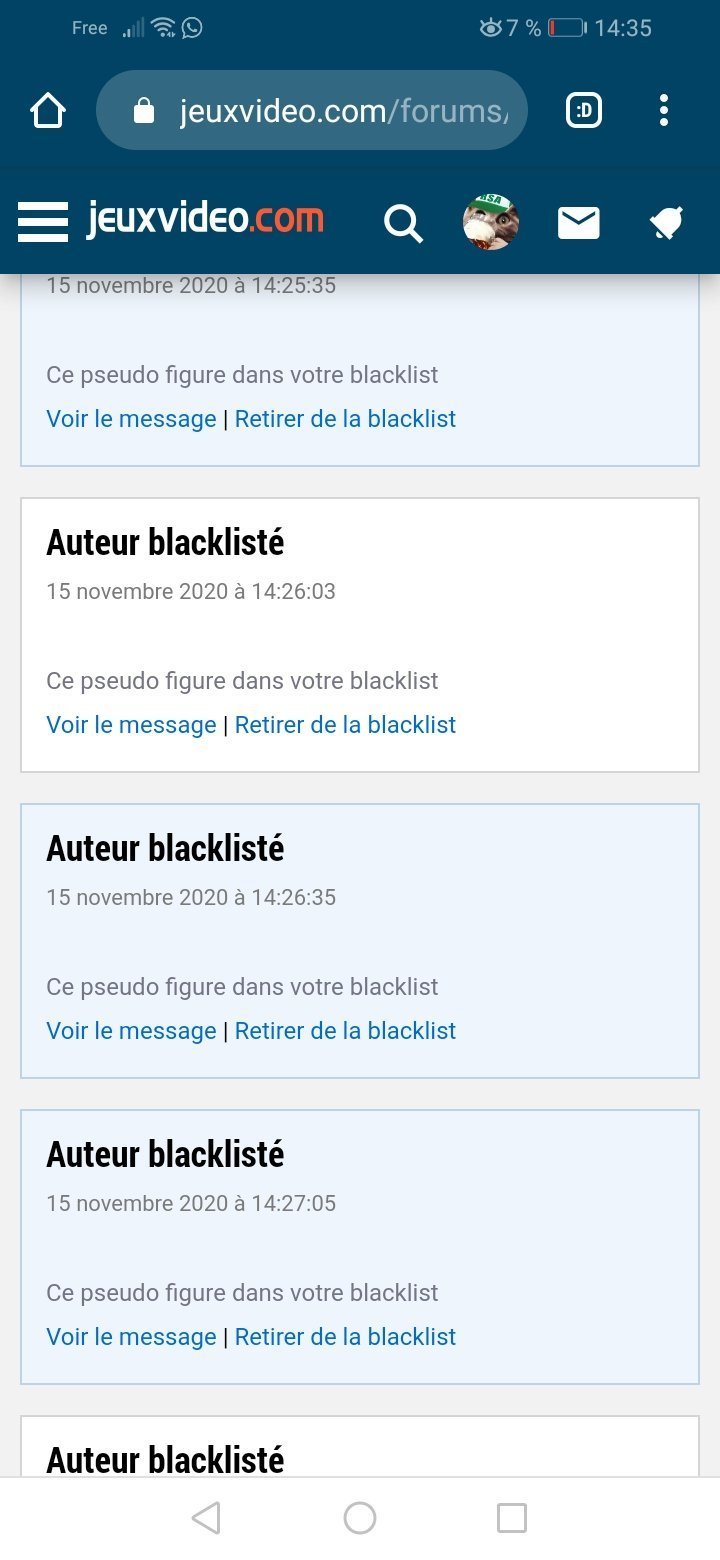Reveal the message posted at 14:26:35

tap(131, 1031)
